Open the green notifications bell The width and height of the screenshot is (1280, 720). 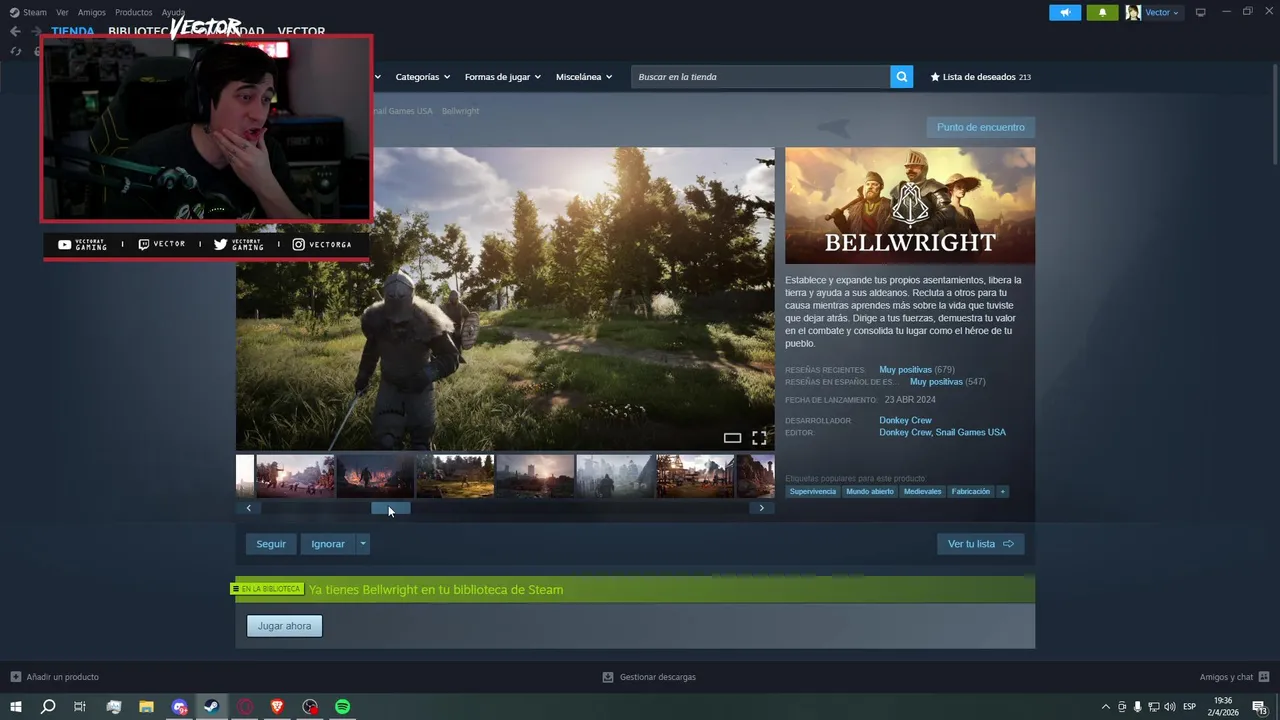[x=1102, y=12]
